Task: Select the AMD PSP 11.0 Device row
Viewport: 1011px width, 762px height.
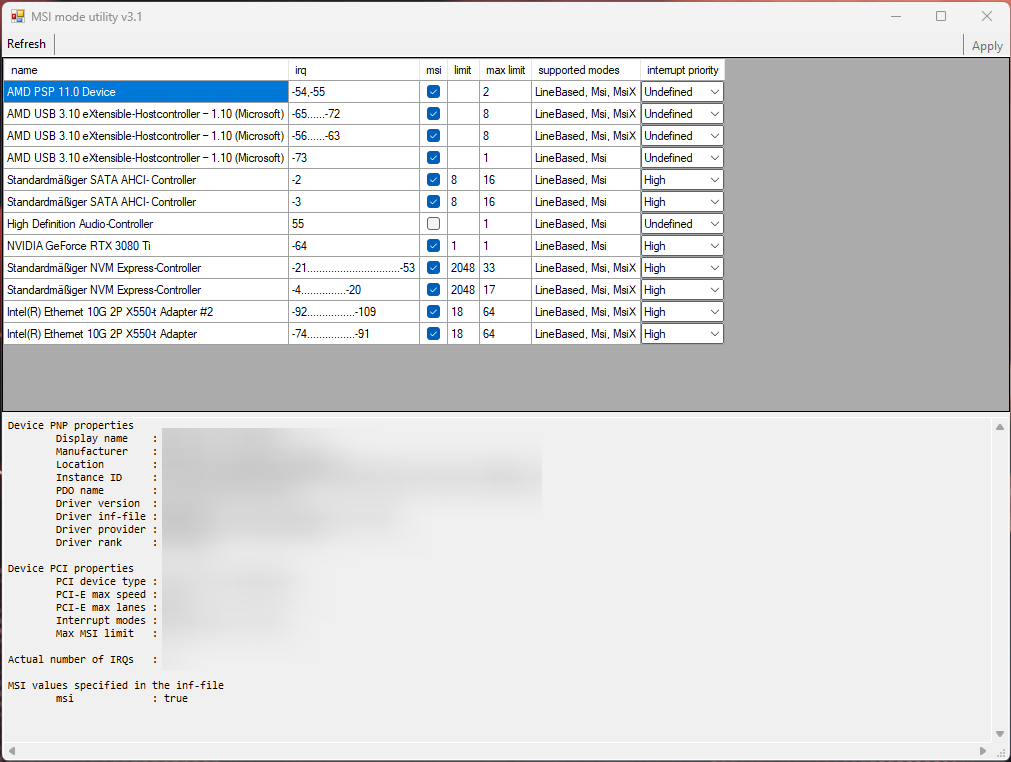Action: click(146, 92)
